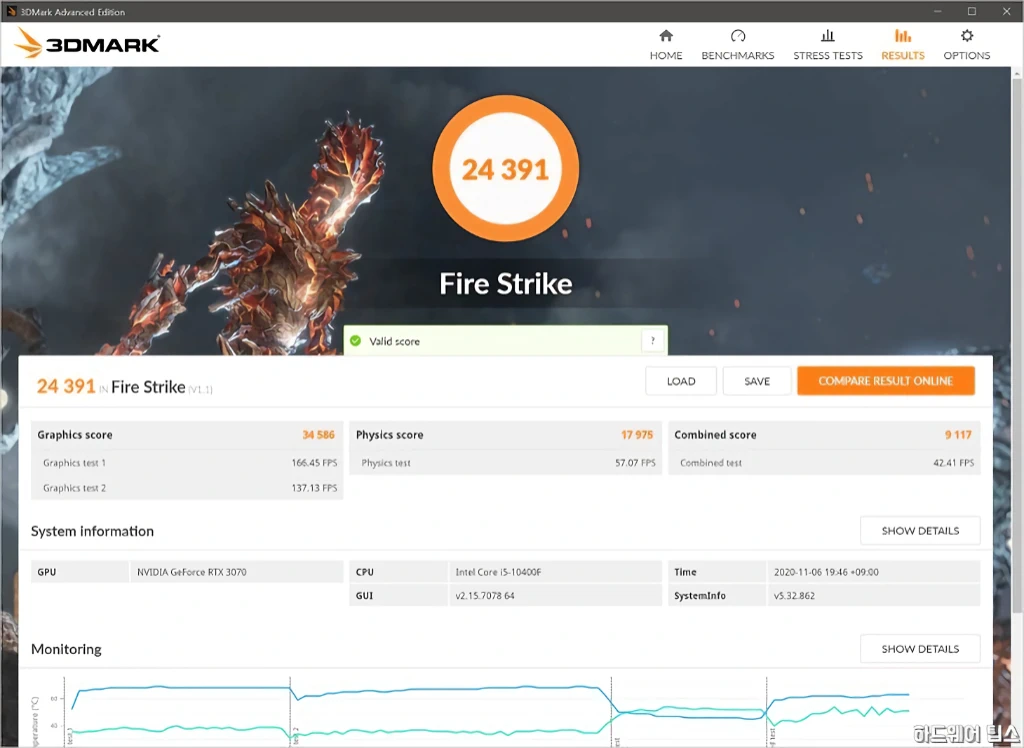Viewport: 1024px width, 748px height.
Task: Click the Monitoring heading
Action: [x=66, y=649]
